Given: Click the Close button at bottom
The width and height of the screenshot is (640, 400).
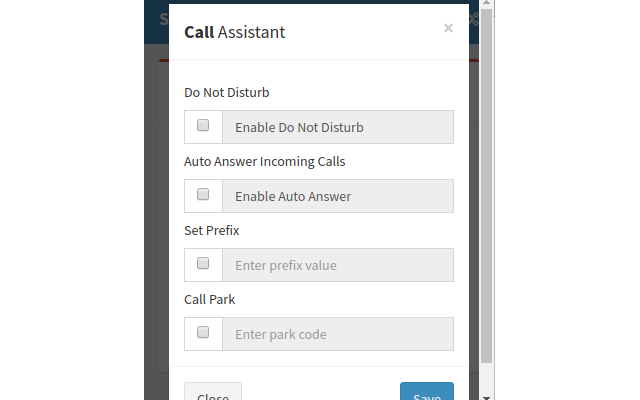Looking at the screenshot, I should pyautogui.click(x=213, y=392).
